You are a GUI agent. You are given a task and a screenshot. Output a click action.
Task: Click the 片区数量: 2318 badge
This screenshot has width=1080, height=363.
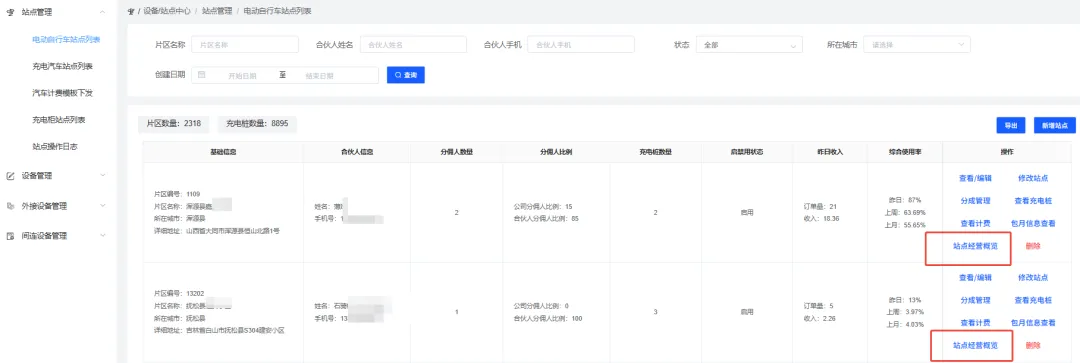tap(174, 124)
